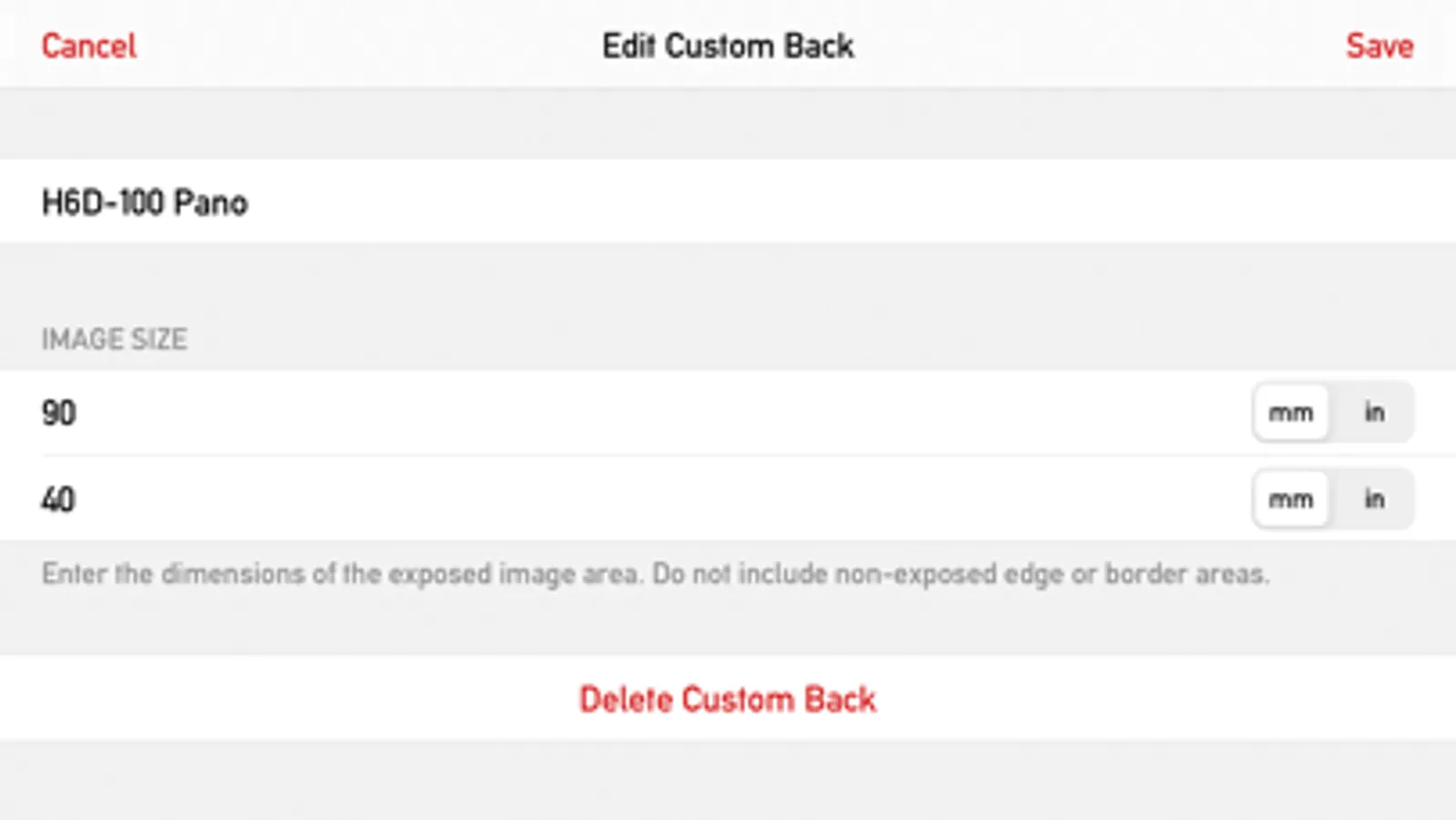This screenshot has height=820, width=1456.
Task: Cancel editing the custom back
Action: [x=88, y=46]
